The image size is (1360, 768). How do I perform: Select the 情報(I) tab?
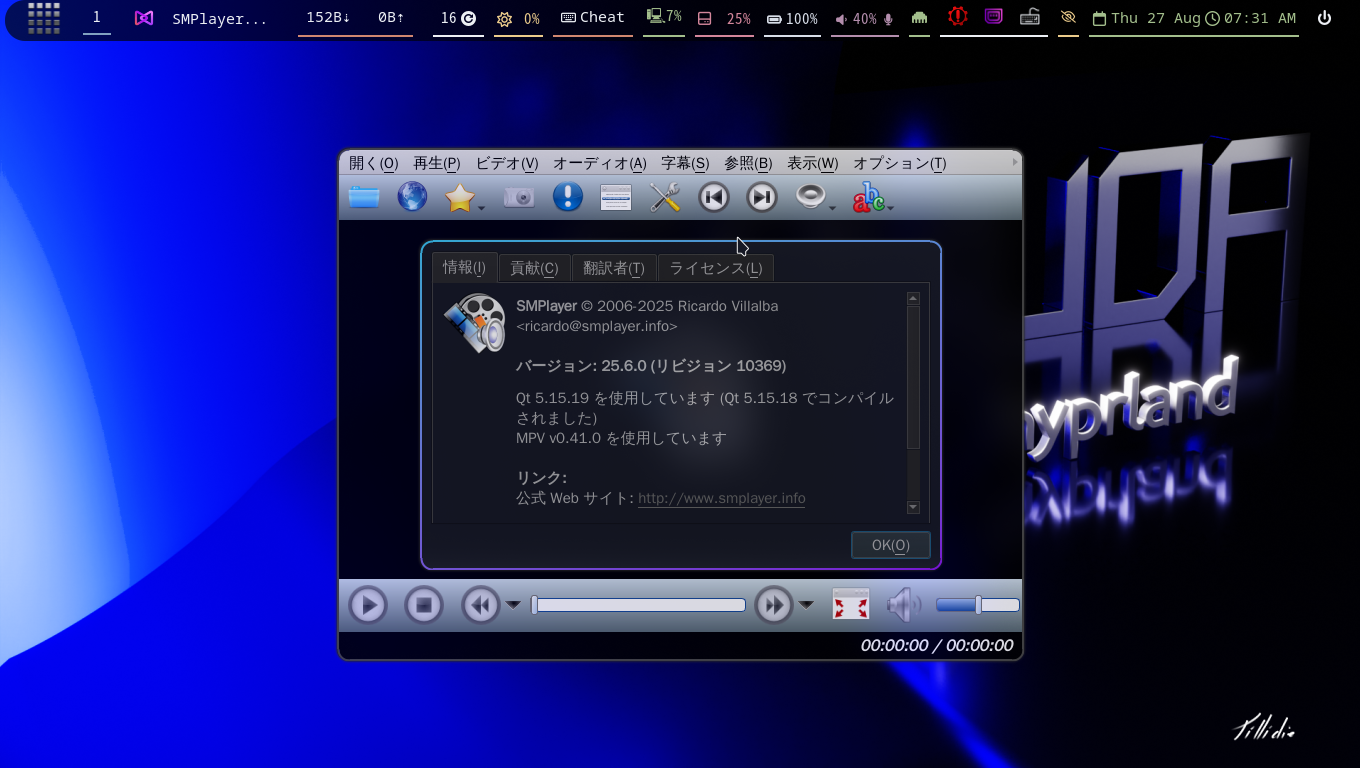(464, 267)
